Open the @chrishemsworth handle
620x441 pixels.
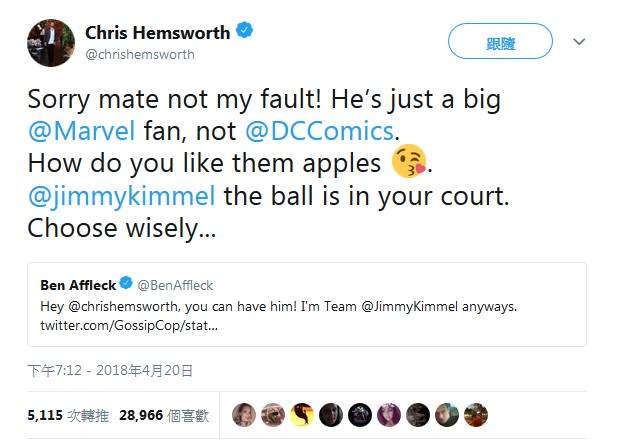pyautogui.click(x=140, y=55)
